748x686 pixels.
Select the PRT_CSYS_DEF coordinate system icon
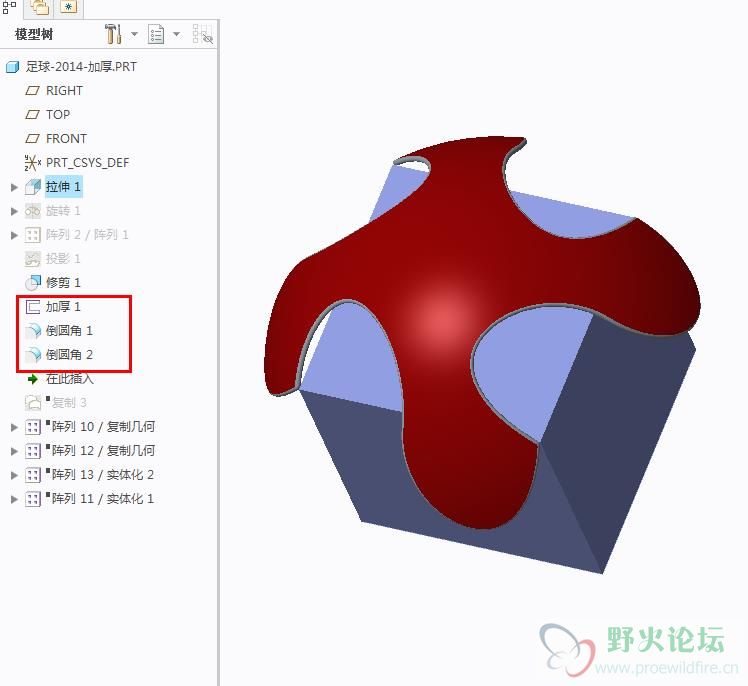click(x=32, y=163)
